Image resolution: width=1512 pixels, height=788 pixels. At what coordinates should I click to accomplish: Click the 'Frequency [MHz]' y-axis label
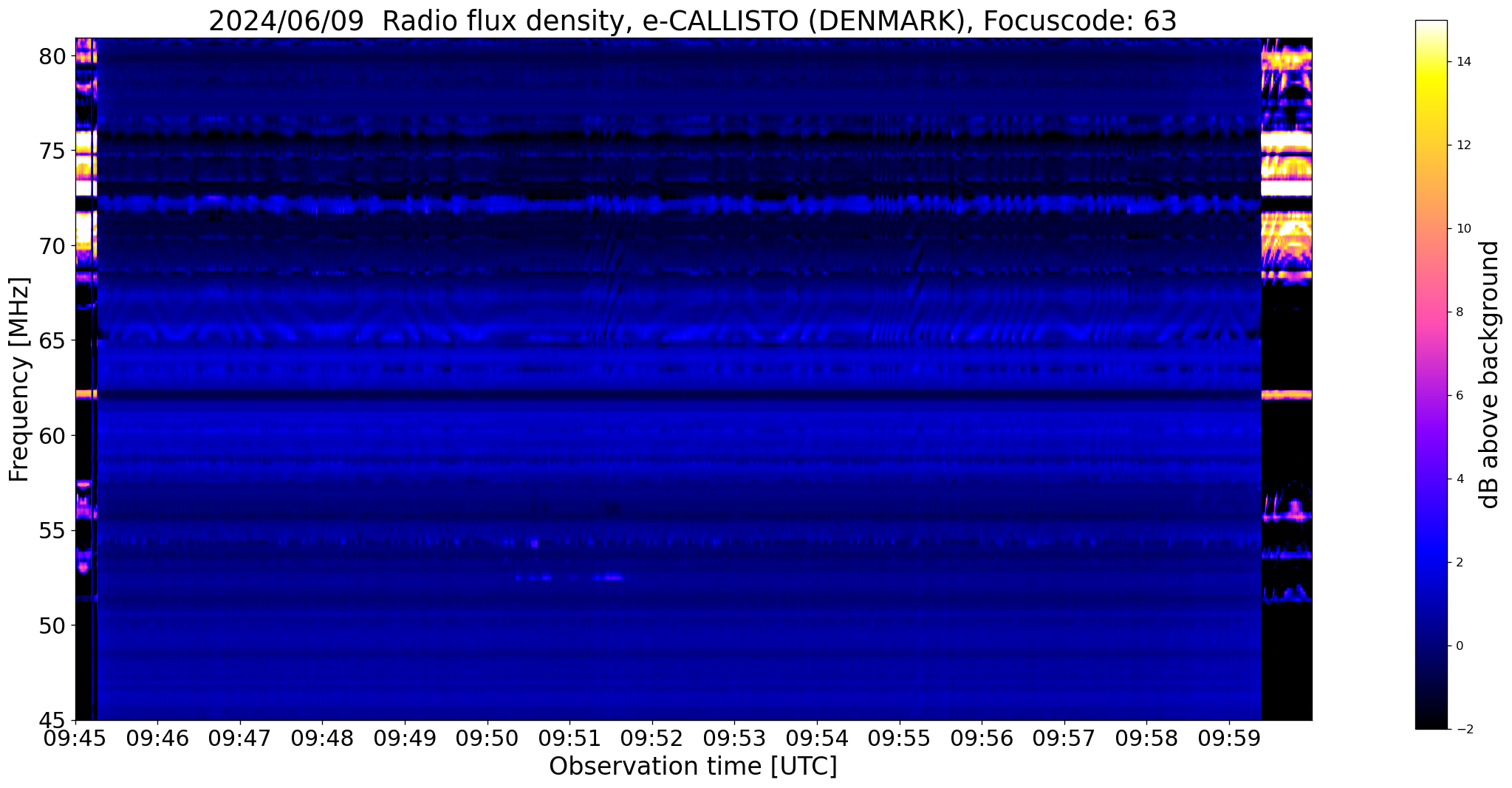click(x=19, y=380)
